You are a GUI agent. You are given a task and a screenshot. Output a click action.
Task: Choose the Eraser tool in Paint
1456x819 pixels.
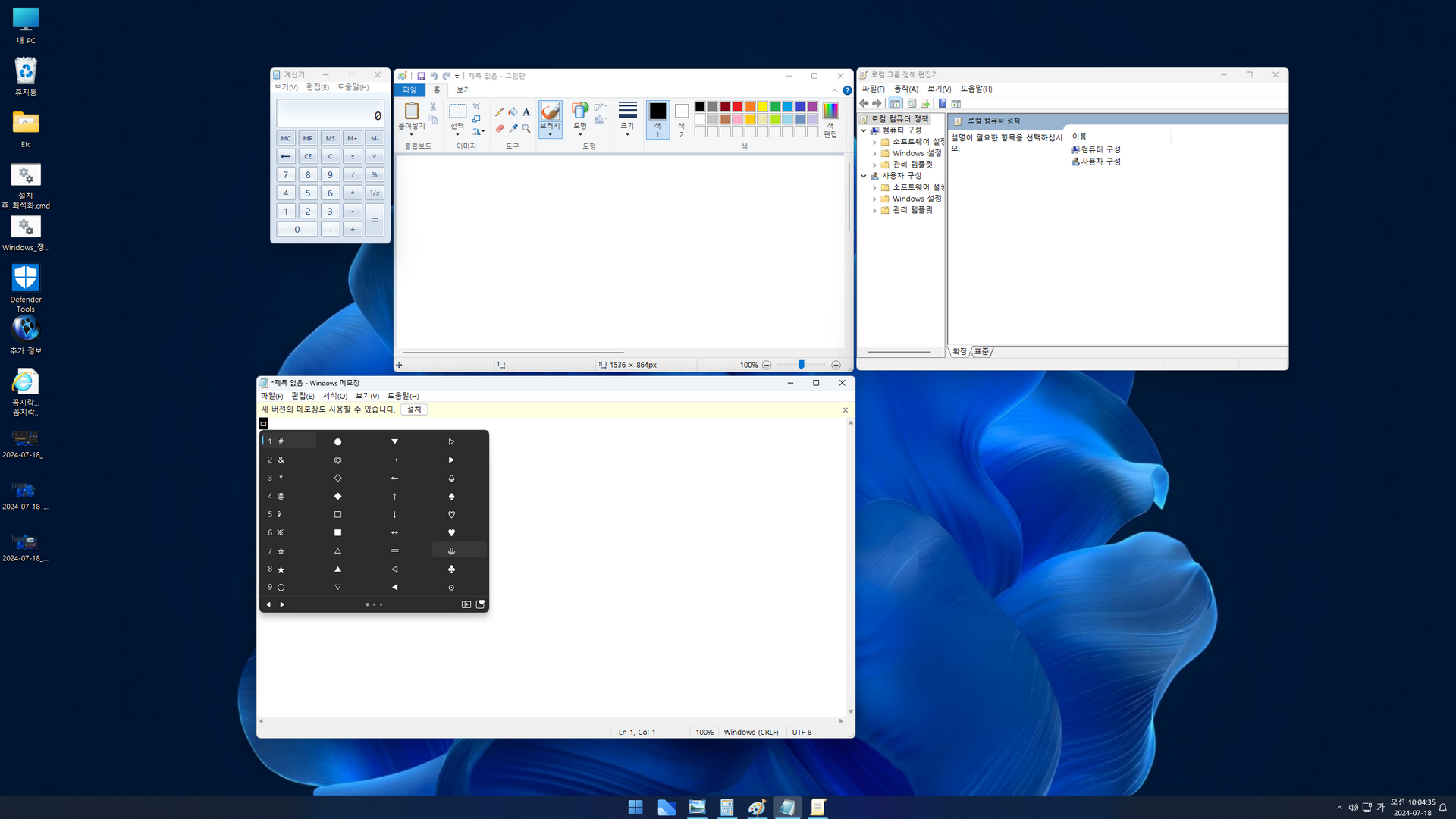(x=499, y=128)
